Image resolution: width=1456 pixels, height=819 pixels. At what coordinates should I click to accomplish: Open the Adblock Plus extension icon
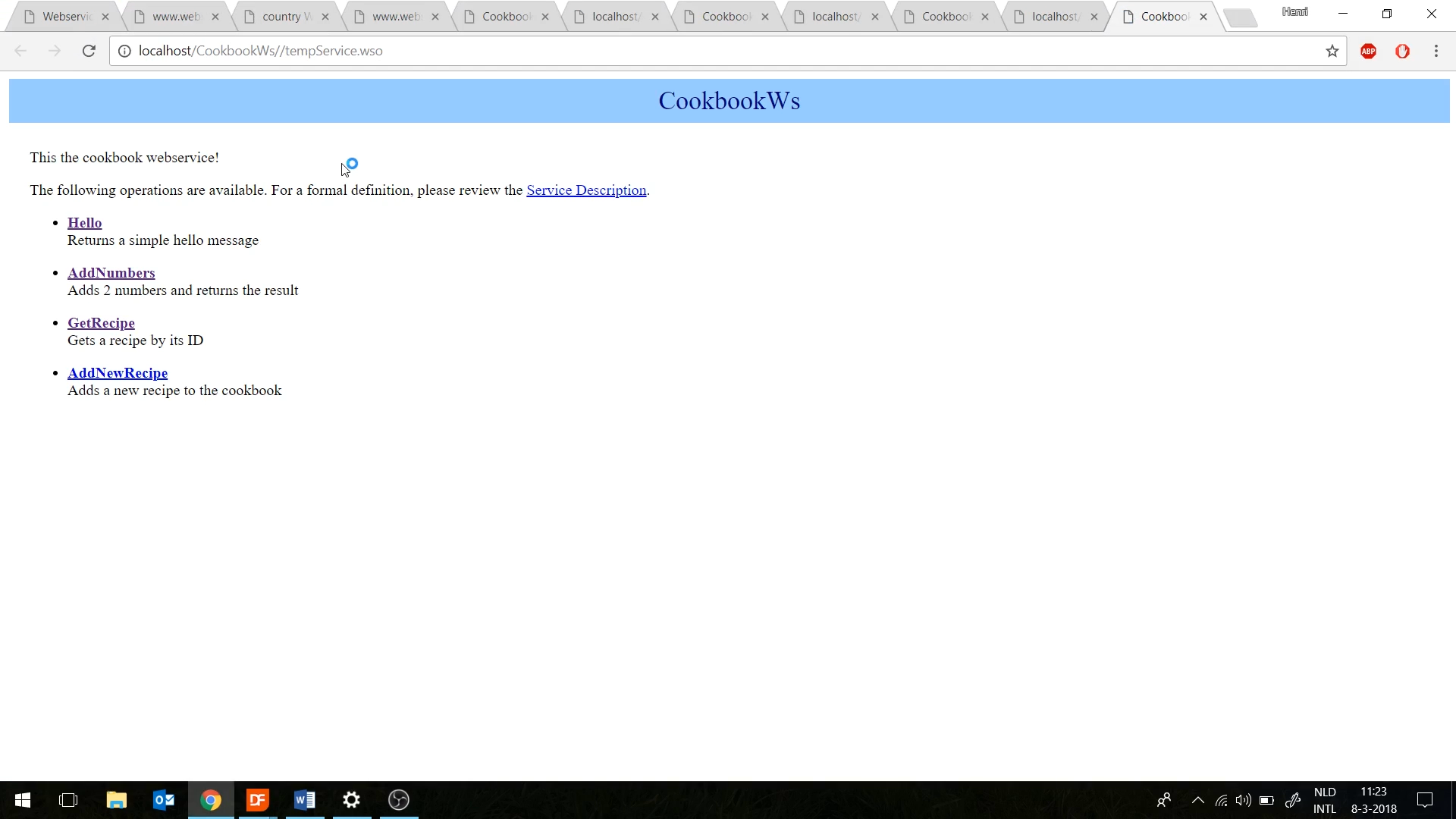1368,51
